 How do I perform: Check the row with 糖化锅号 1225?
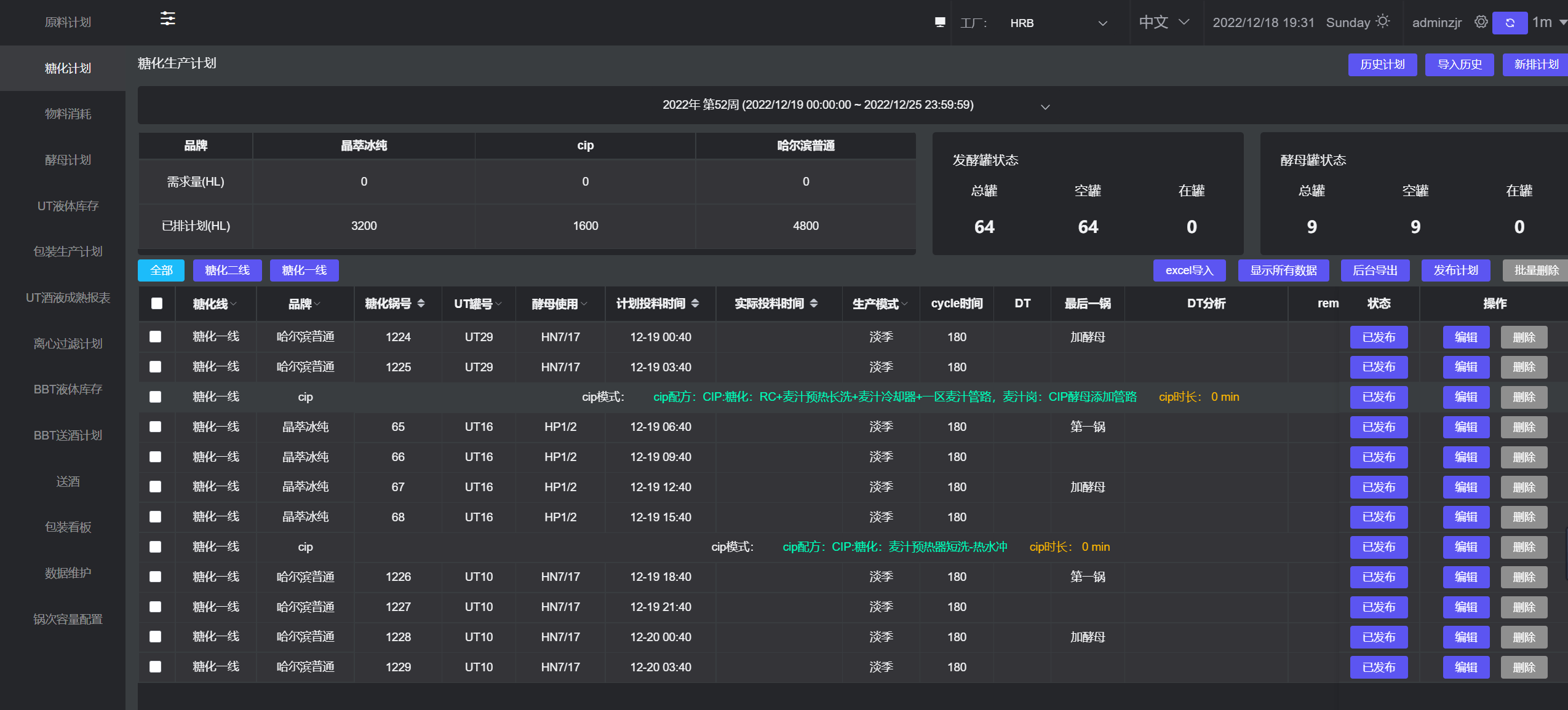156,367
